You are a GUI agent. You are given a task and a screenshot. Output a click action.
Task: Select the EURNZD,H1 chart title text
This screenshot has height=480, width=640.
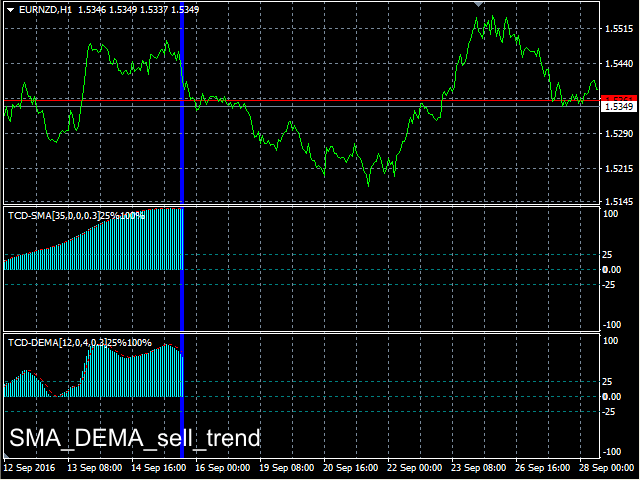click(x=45, y=10)
